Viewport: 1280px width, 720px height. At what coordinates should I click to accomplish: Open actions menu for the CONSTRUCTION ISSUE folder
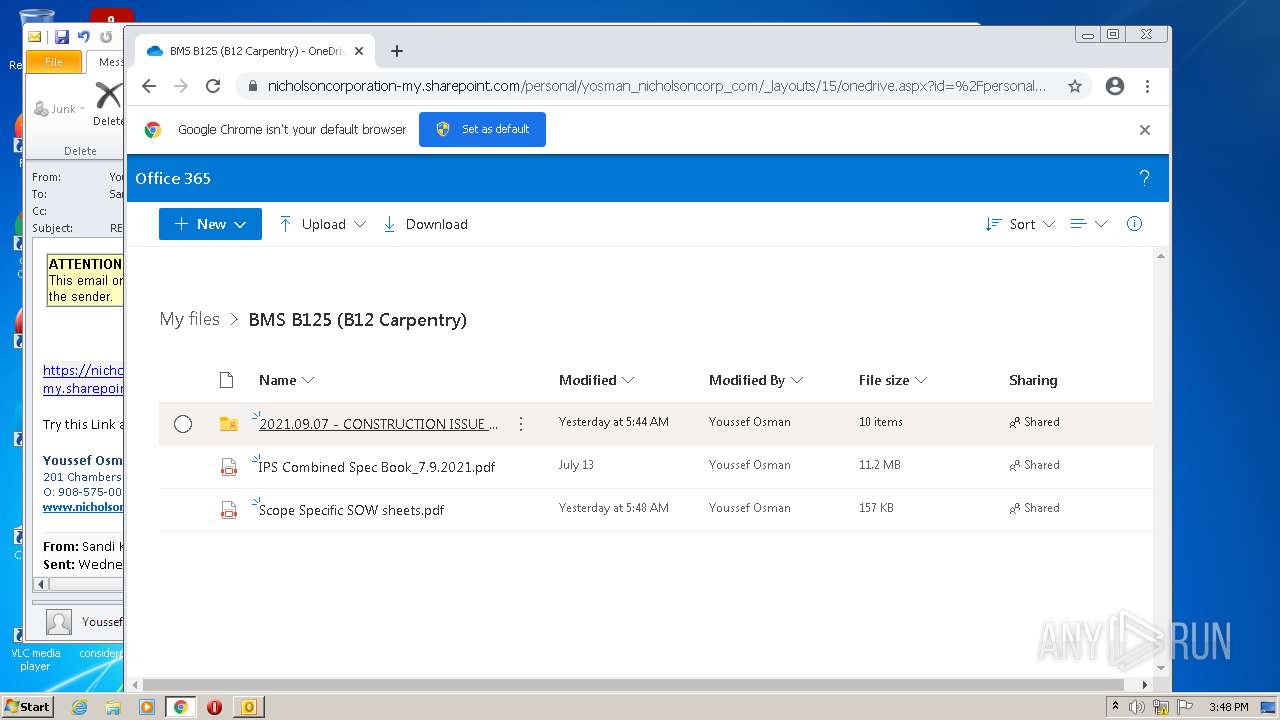(x=521, y=424)
